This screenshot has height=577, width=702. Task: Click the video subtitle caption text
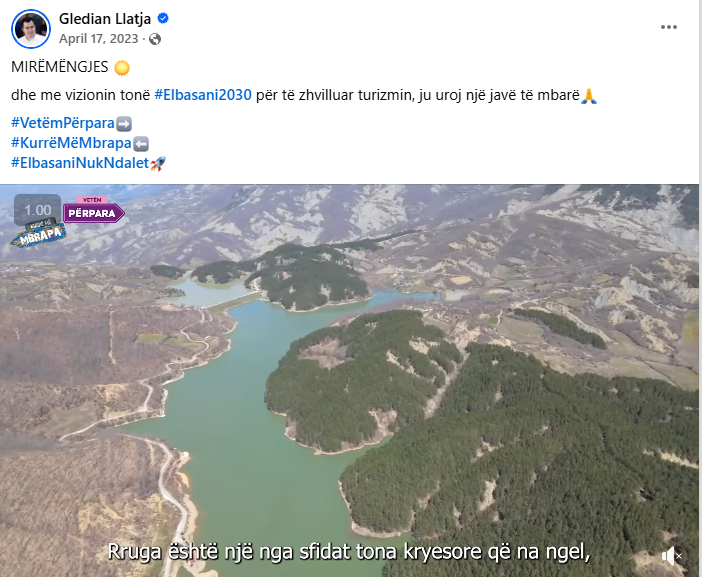[x=349, y=551]
